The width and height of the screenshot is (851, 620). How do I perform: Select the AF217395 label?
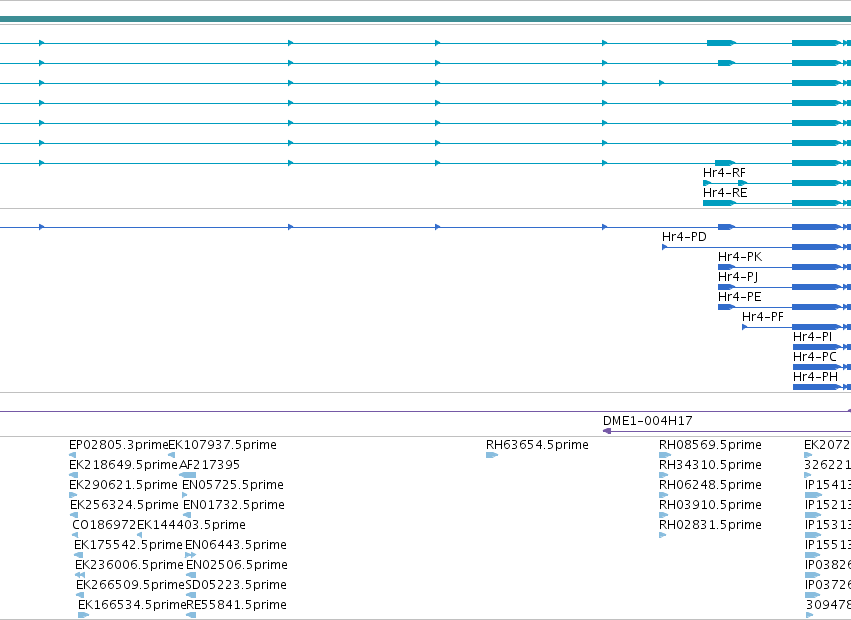click(209, 465)
